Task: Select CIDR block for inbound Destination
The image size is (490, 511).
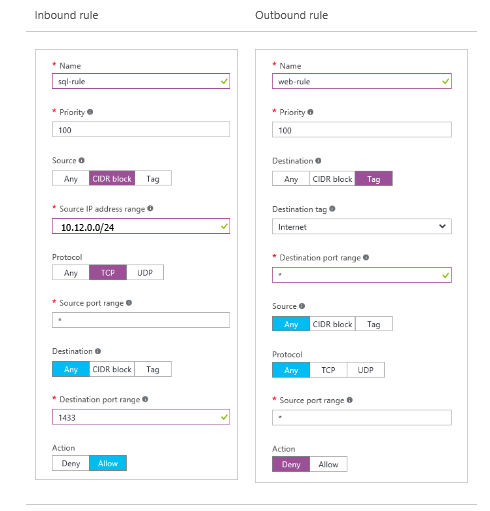Action: point(112,369)
